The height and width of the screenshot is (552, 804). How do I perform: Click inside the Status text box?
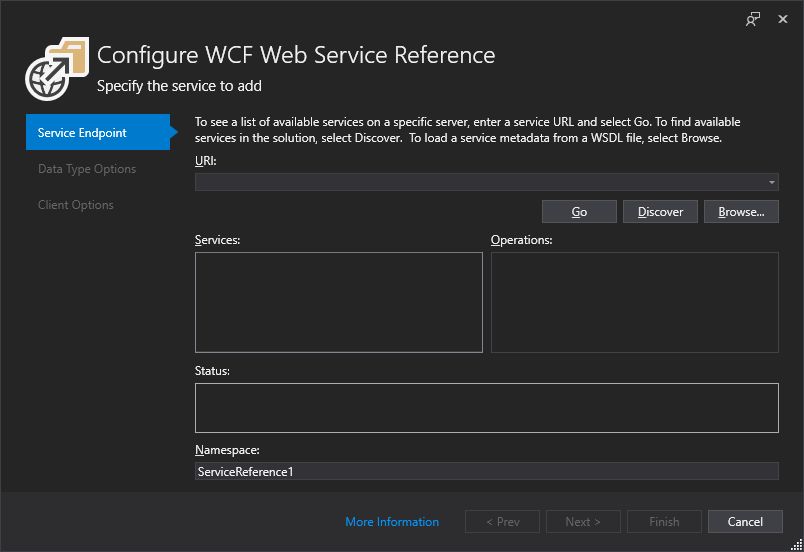pyautogui.click(x=487, y=408)
